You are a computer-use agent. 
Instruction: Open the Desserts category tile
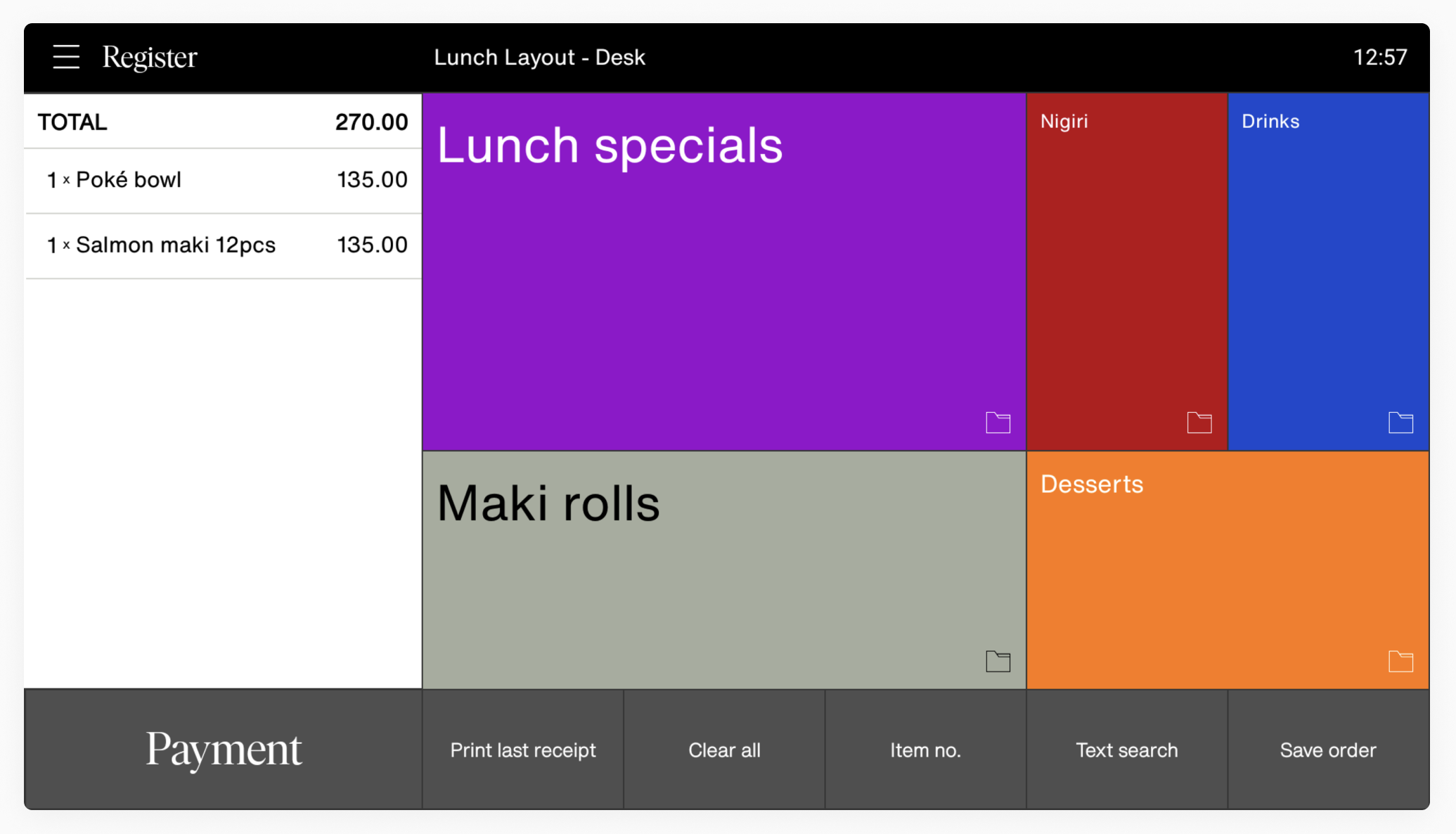click(x=1227, y=570)
